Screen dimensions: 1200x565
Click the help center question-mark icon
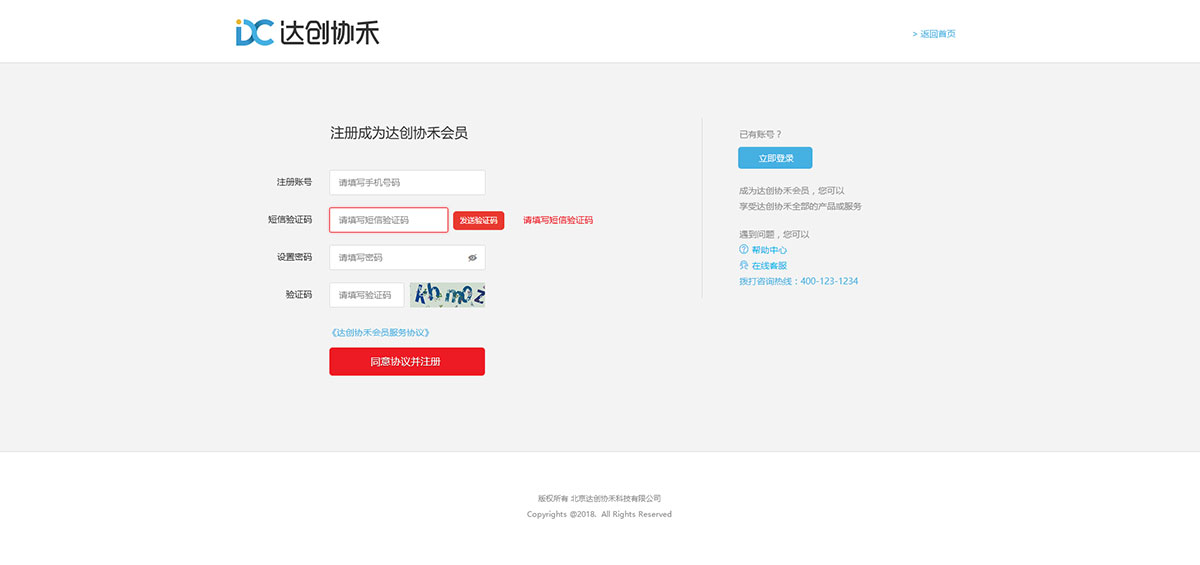coord(743,249)
